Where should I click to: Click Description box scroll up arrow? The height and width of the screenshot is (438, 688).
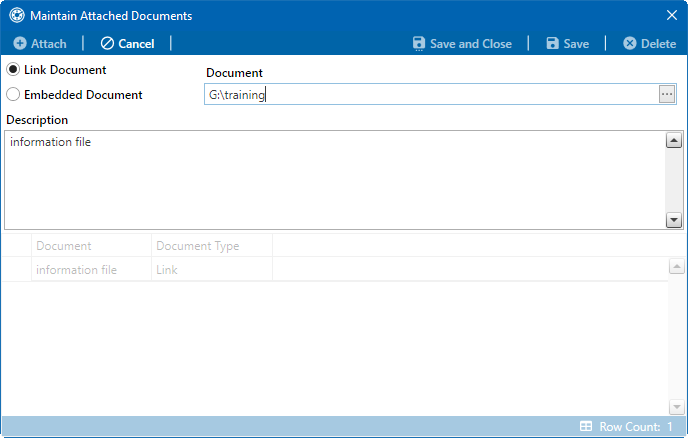click(674, 140)
